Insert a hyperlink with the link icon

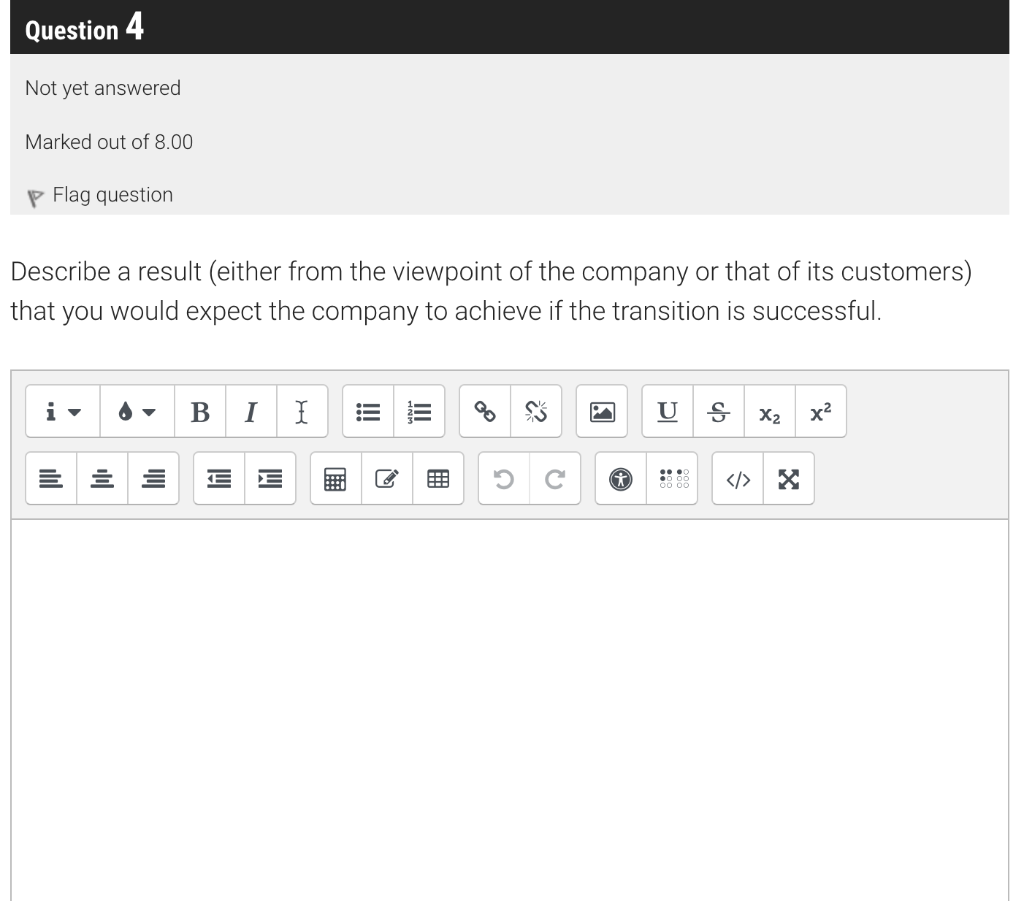(485, 411)
